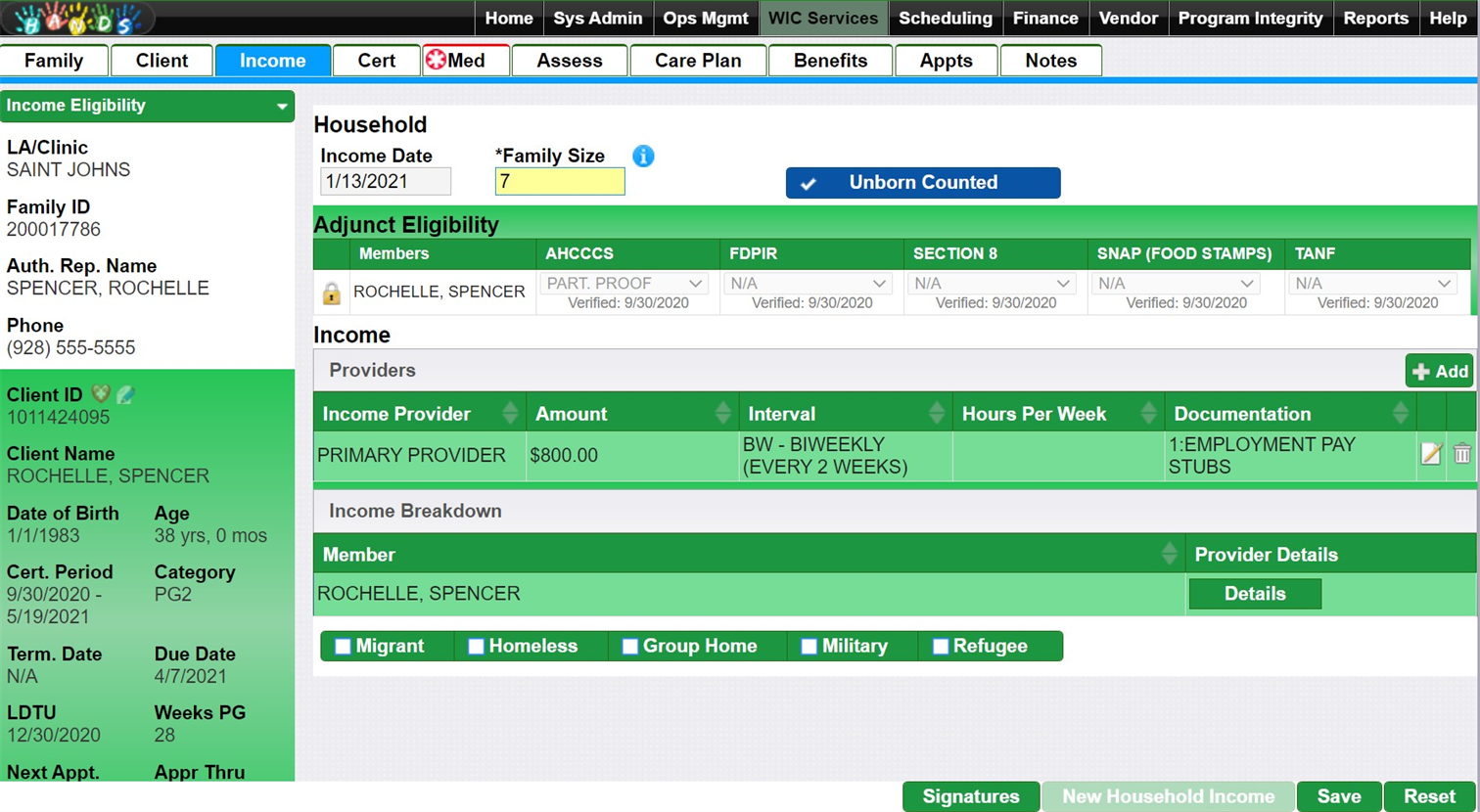The width and height of the screenshot is (1480, 812).
Task: Click the Family Size input field
Action: 559,182
